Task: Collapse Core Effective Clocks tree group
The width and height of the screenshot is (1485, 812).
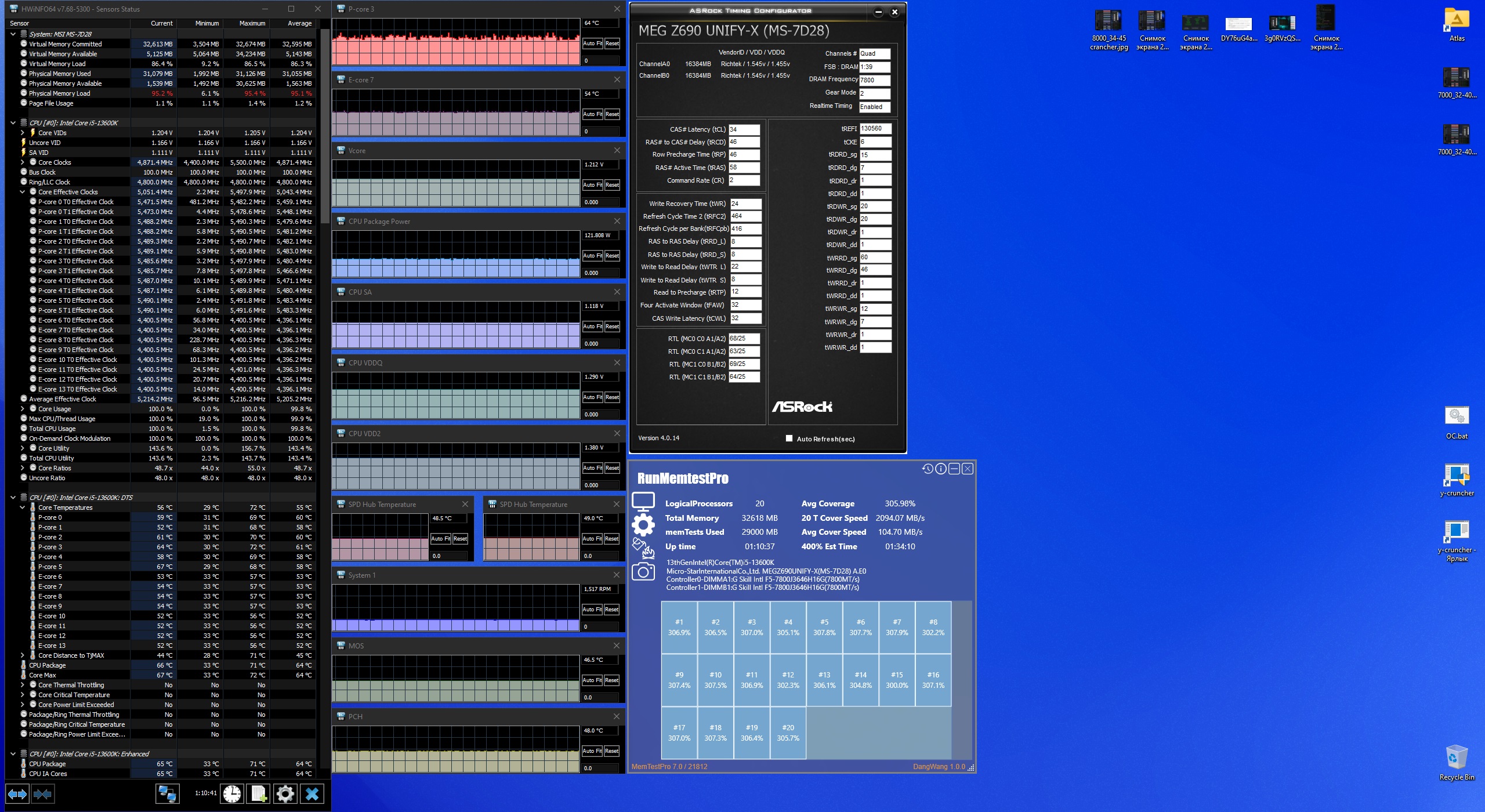Action: click(23, 192)
